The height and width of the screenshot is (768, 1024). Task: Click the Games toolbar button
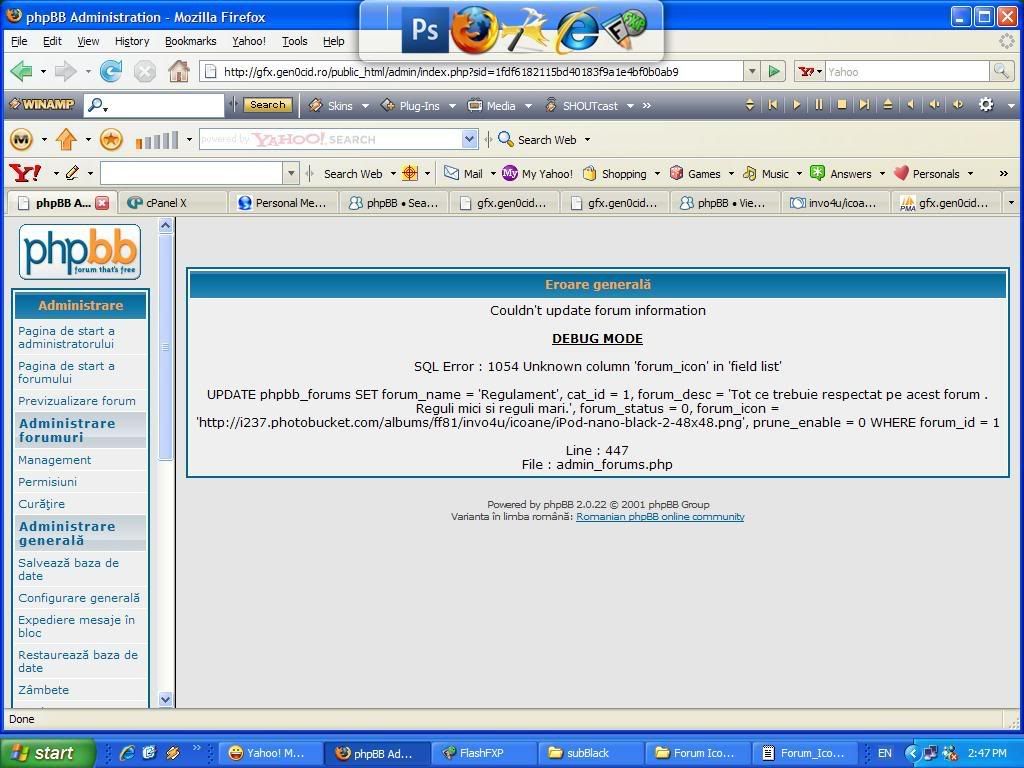(x=696, y=174)
